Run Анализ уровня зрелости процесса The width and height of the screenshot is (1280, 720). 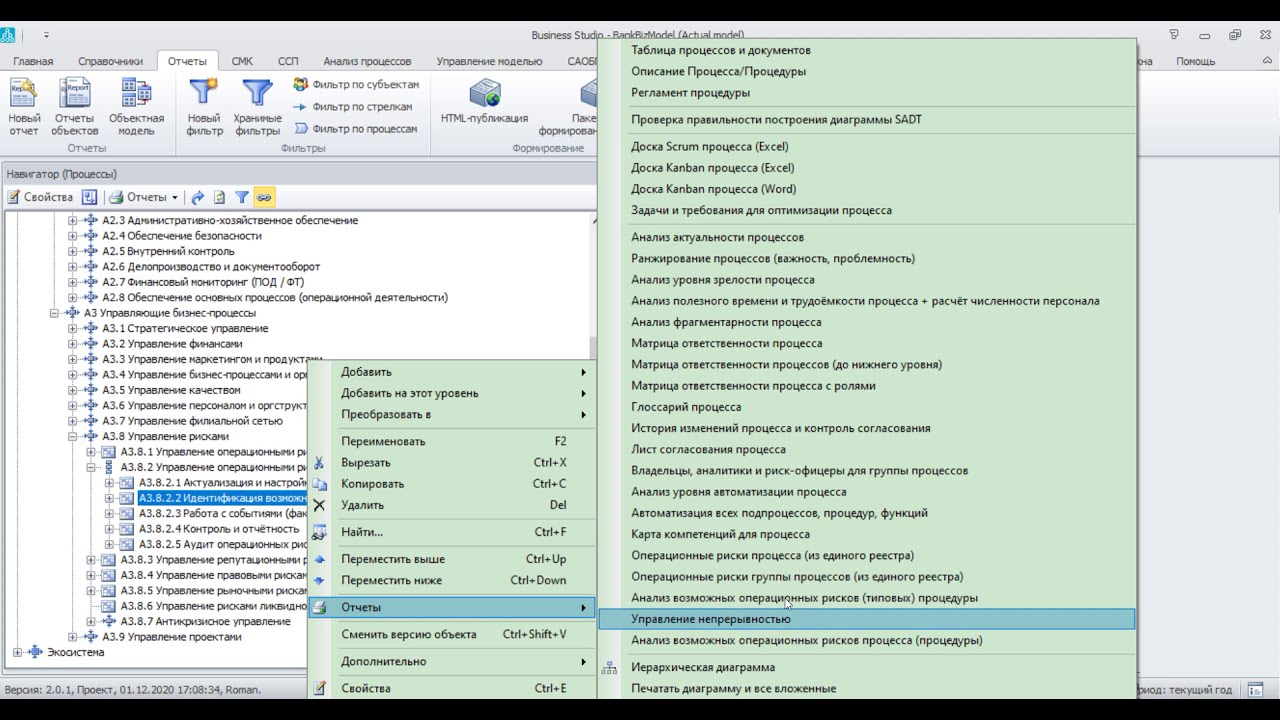867,280
